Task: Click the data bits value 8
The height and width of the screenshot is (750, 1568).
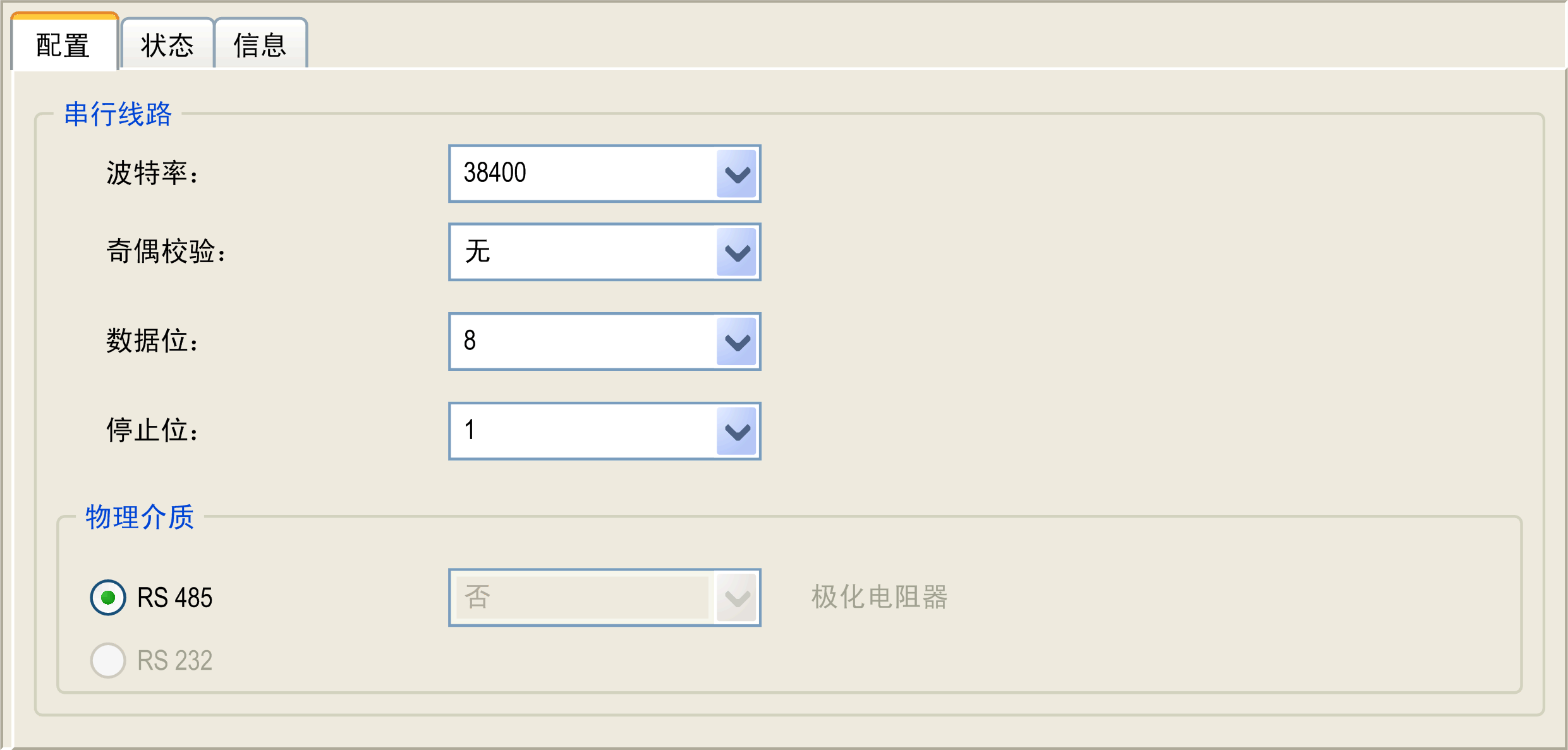Action: pos(470,341)
